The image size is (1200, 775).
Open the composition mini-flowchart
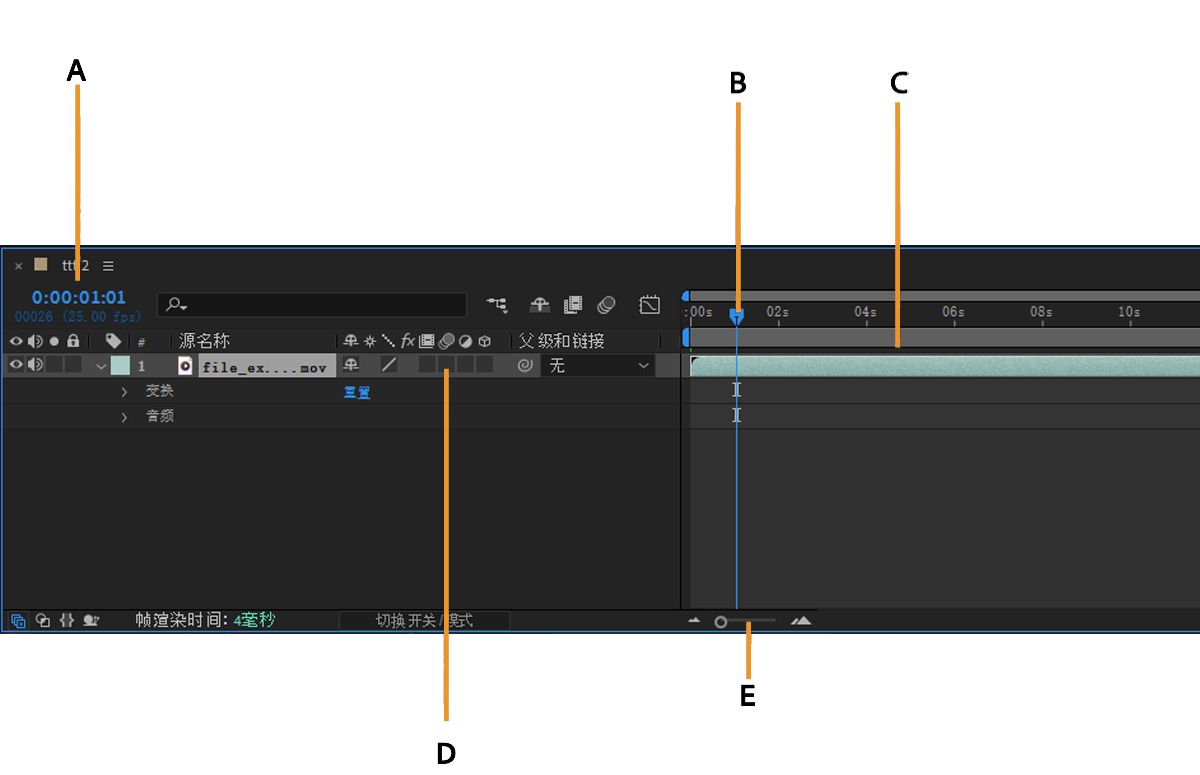(497, 305)
